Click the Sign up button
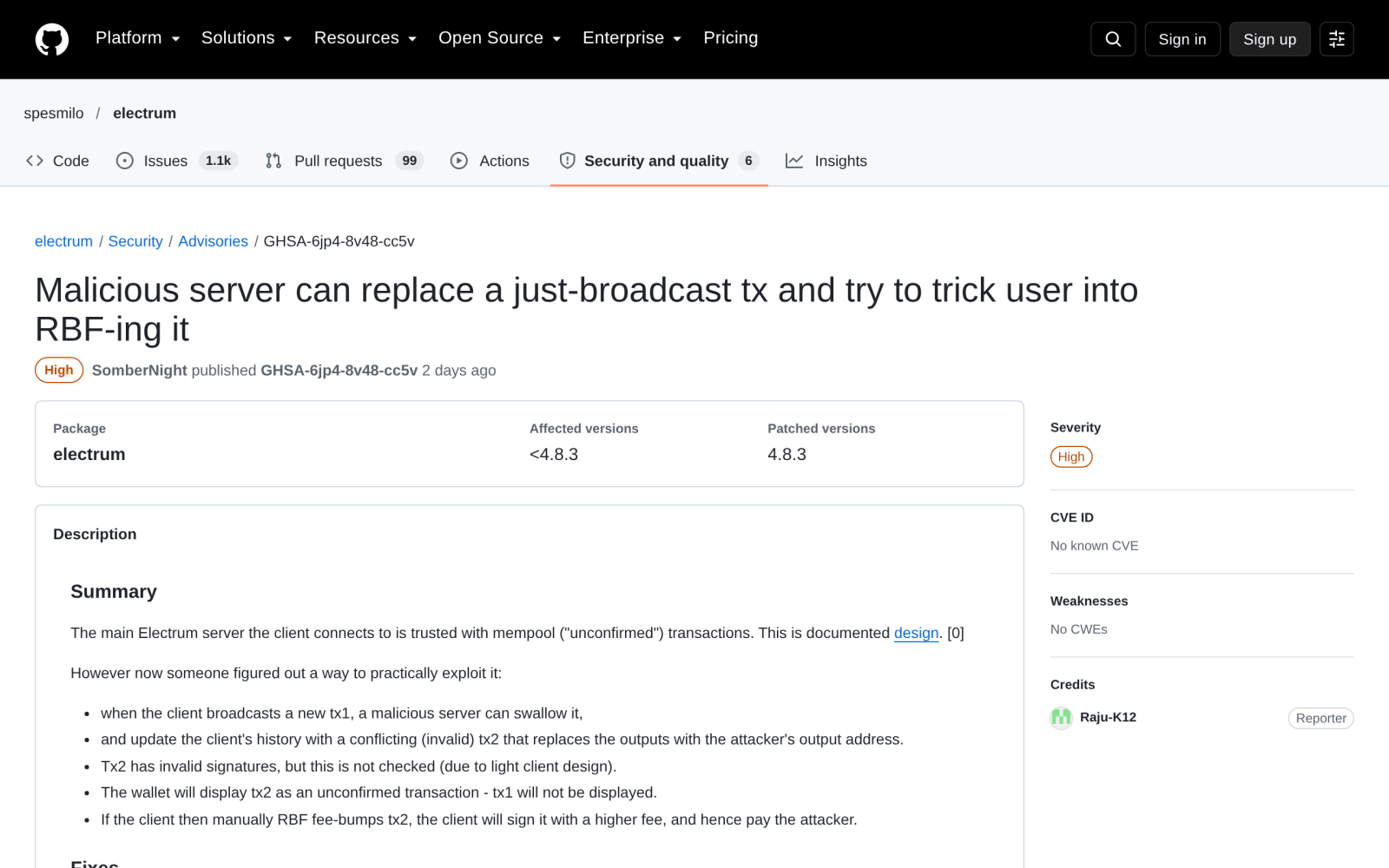 1269,39
